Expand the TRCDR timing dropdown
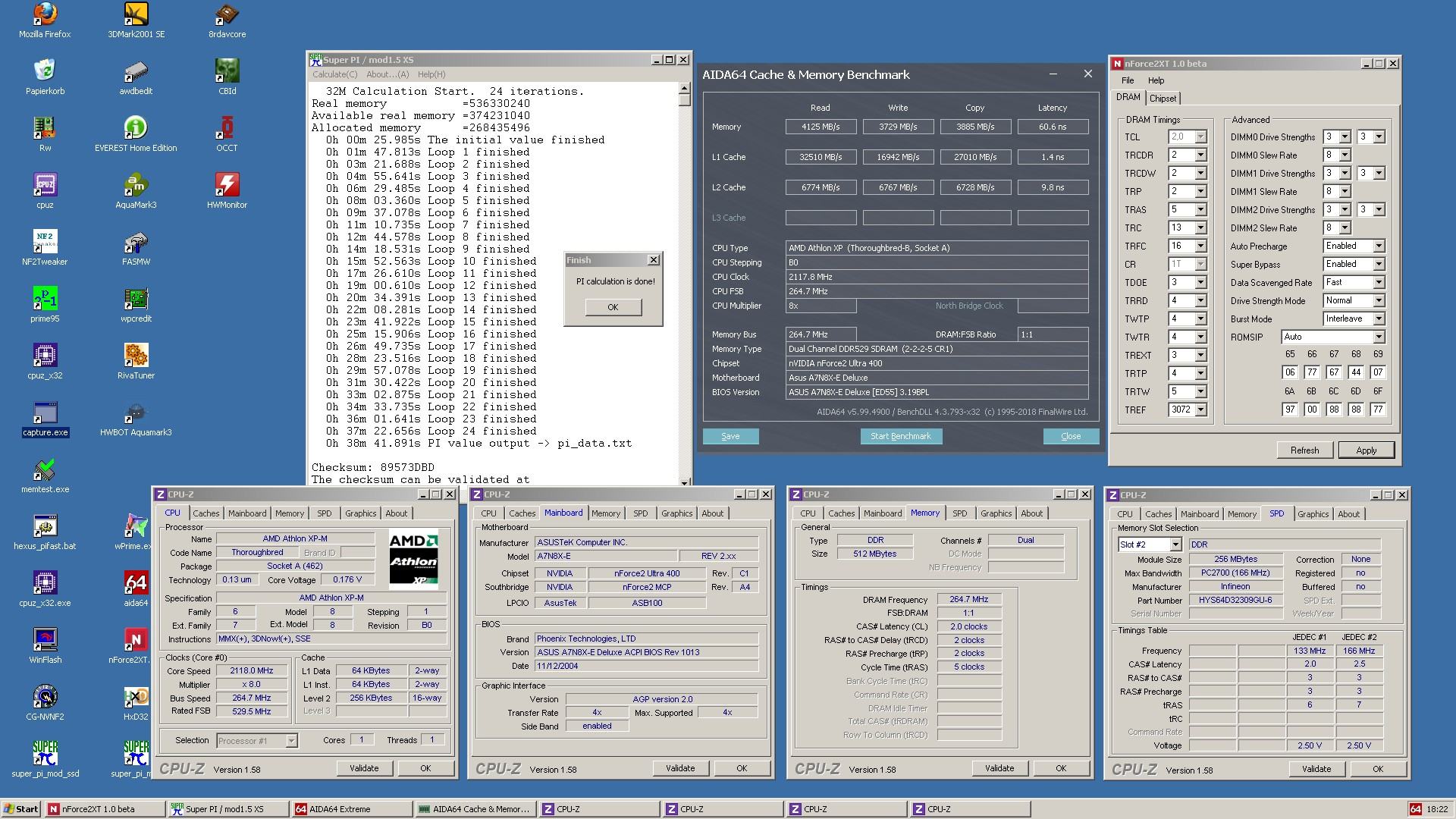 pos(1200,155)
